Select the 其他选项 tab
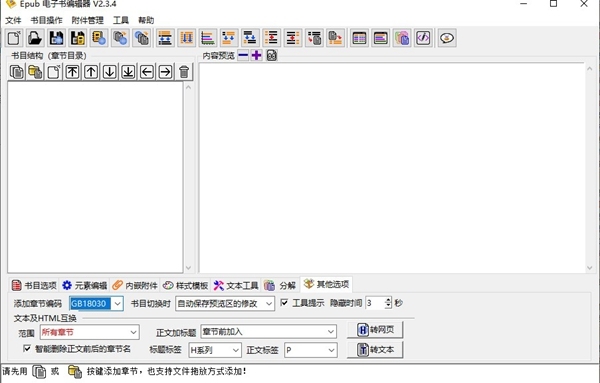 326,284
